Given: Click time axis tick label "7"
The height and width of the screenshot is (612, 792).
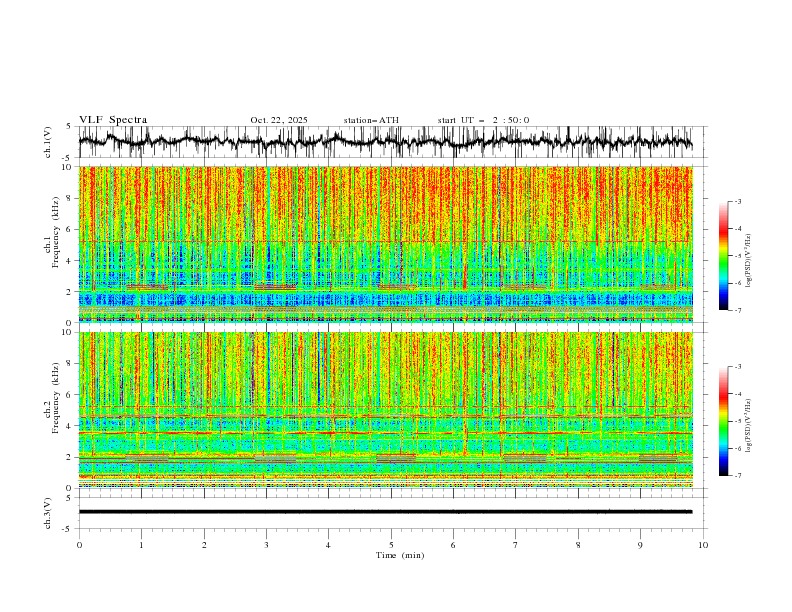Looking at the screenshot, I should point(516,545).
